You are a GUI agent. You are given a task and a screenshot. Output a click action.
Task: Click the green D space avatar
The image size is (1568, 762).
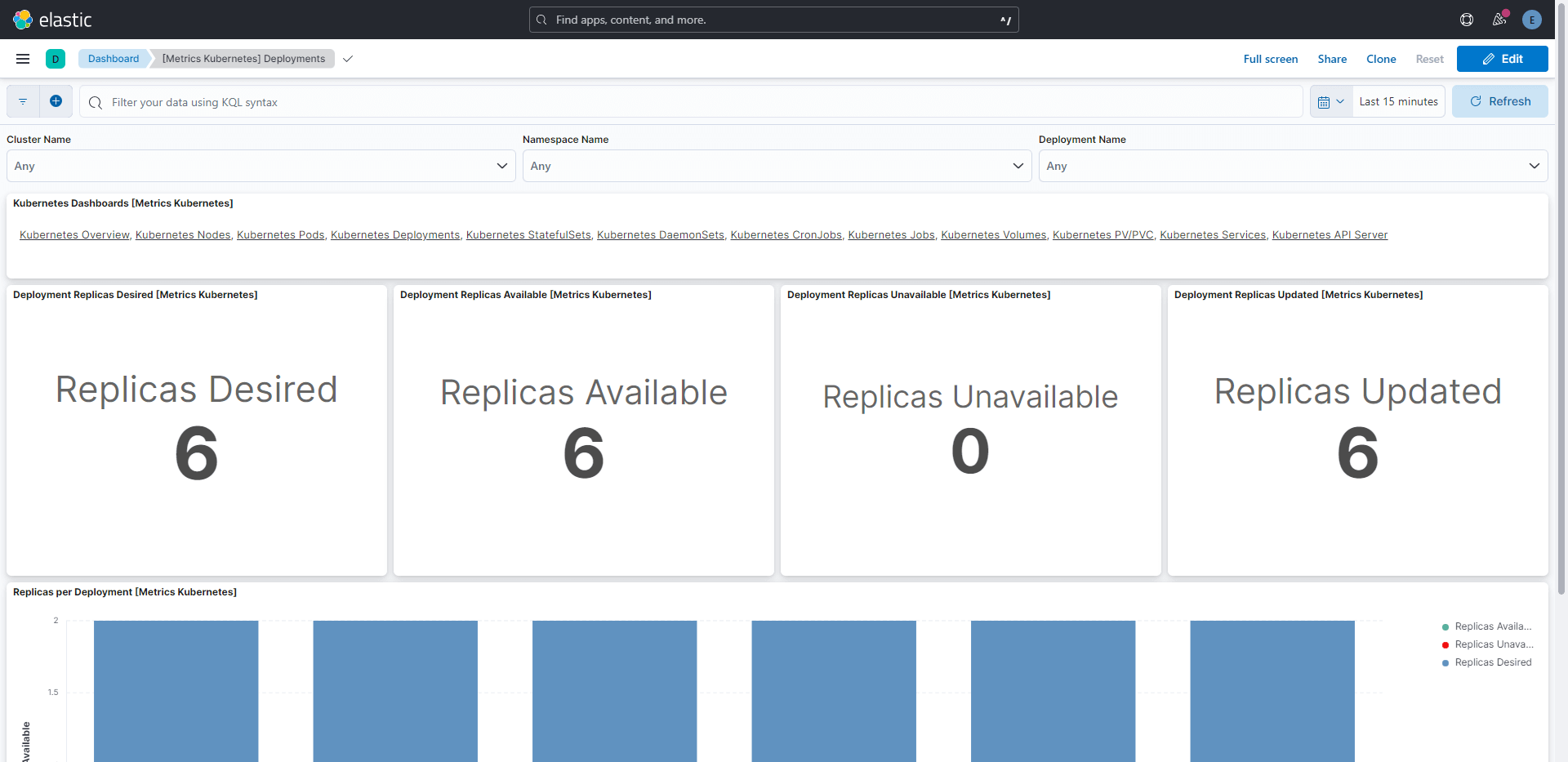(56, 59)
